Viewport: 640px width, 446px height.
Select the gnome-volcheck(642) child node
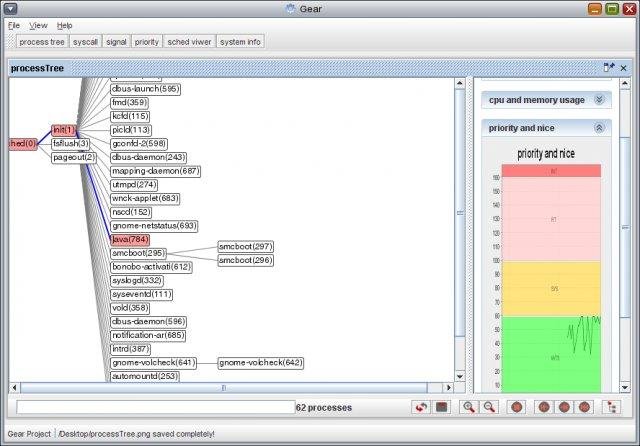pos(261,363)
